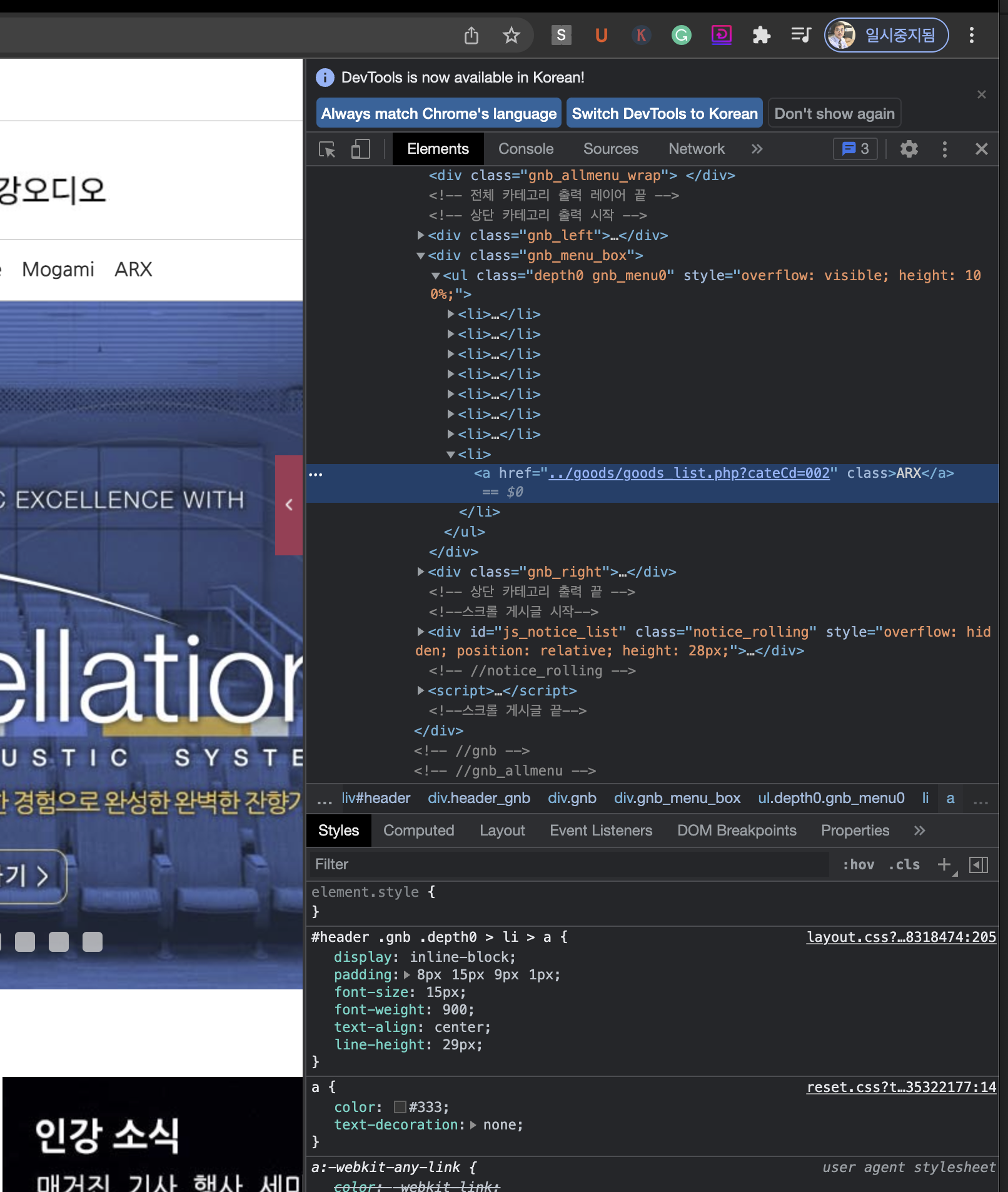Open the Computed styles tab
1008x1192 pixels.
418,831
